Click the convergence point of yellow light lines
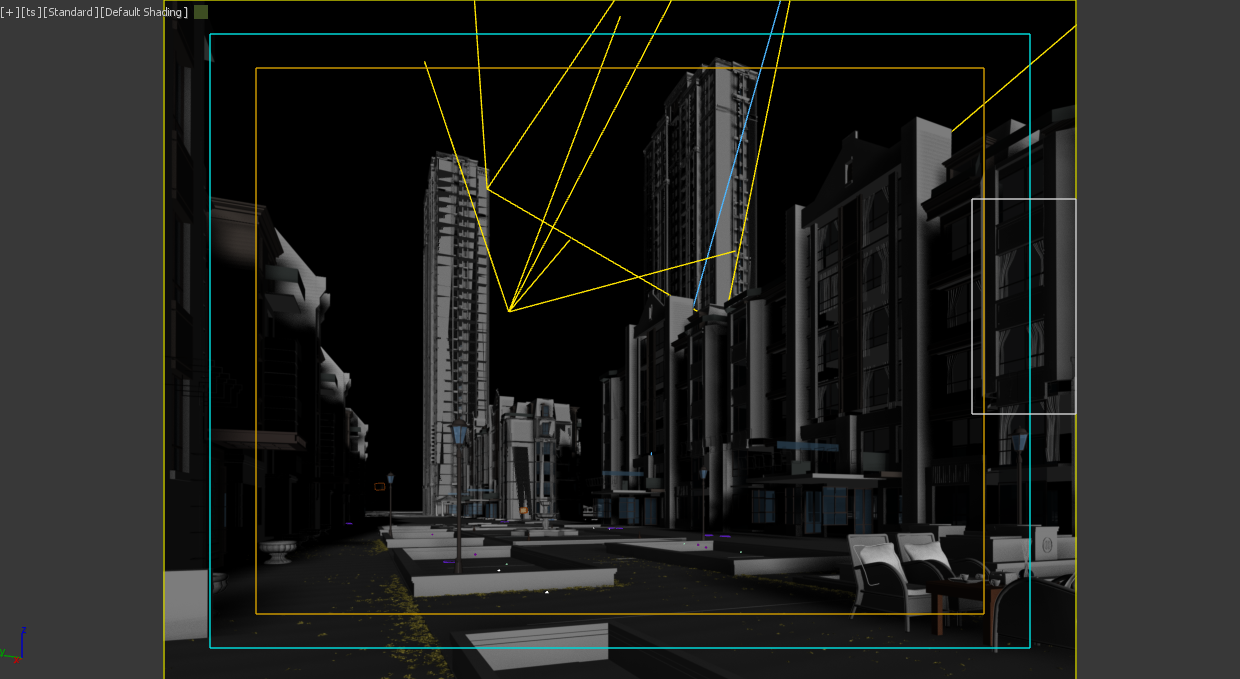This screenshot has height=679, width=1240. click(x=509, y=311)
